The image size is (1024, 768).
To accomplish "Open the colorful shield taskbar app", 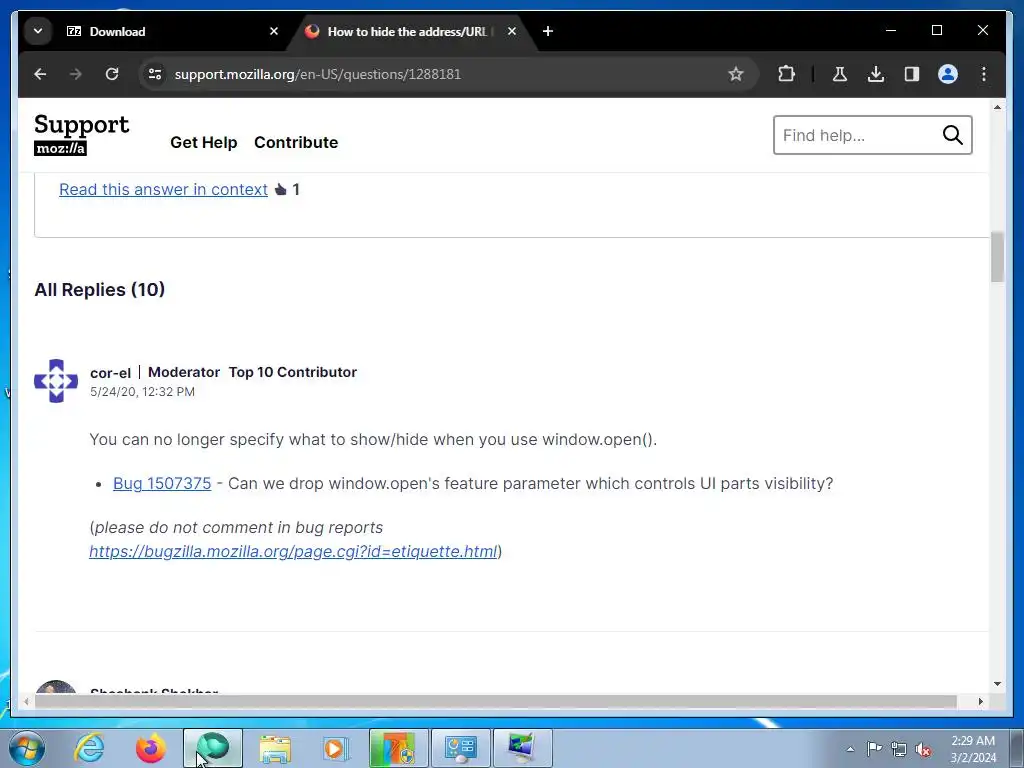I will pos(398,748).
